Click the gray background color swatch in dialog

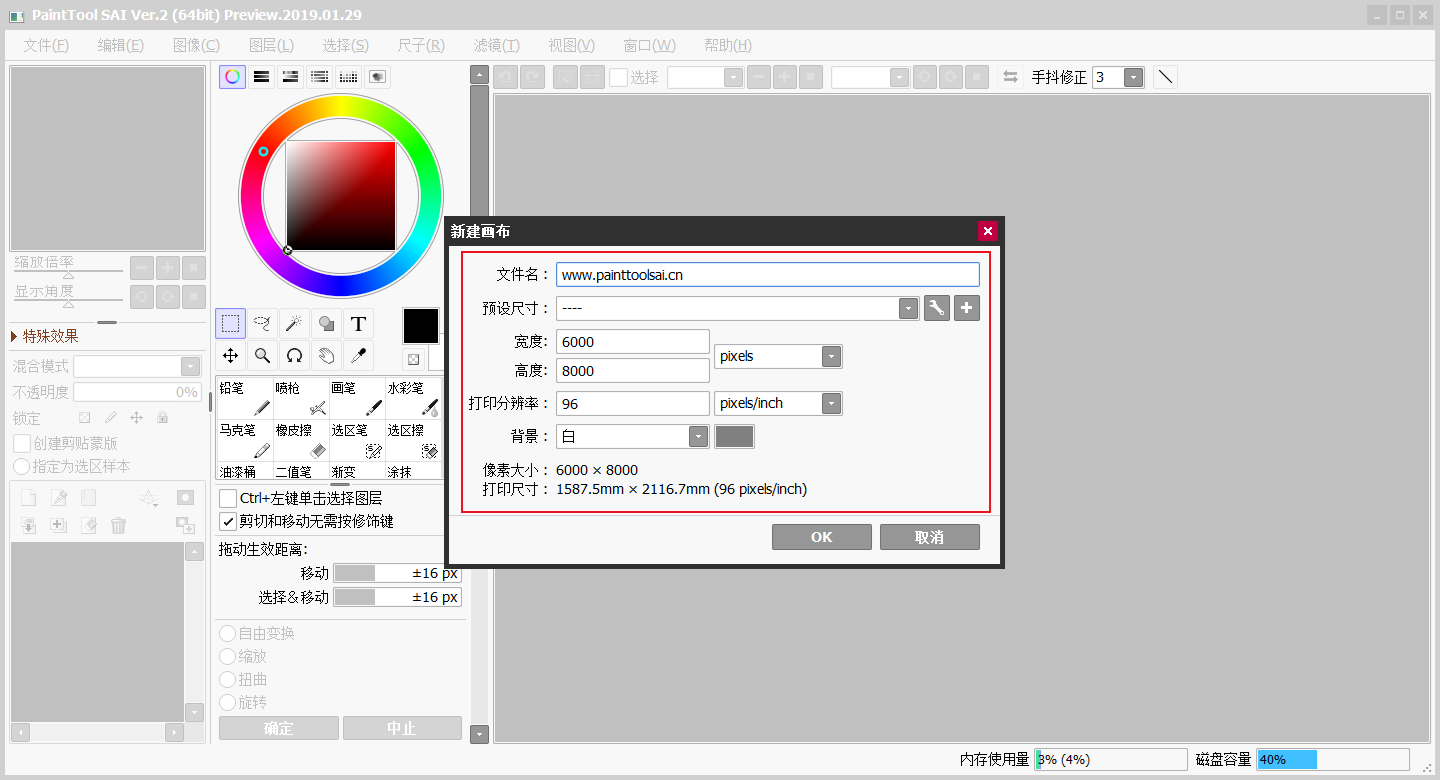[735, 436]
